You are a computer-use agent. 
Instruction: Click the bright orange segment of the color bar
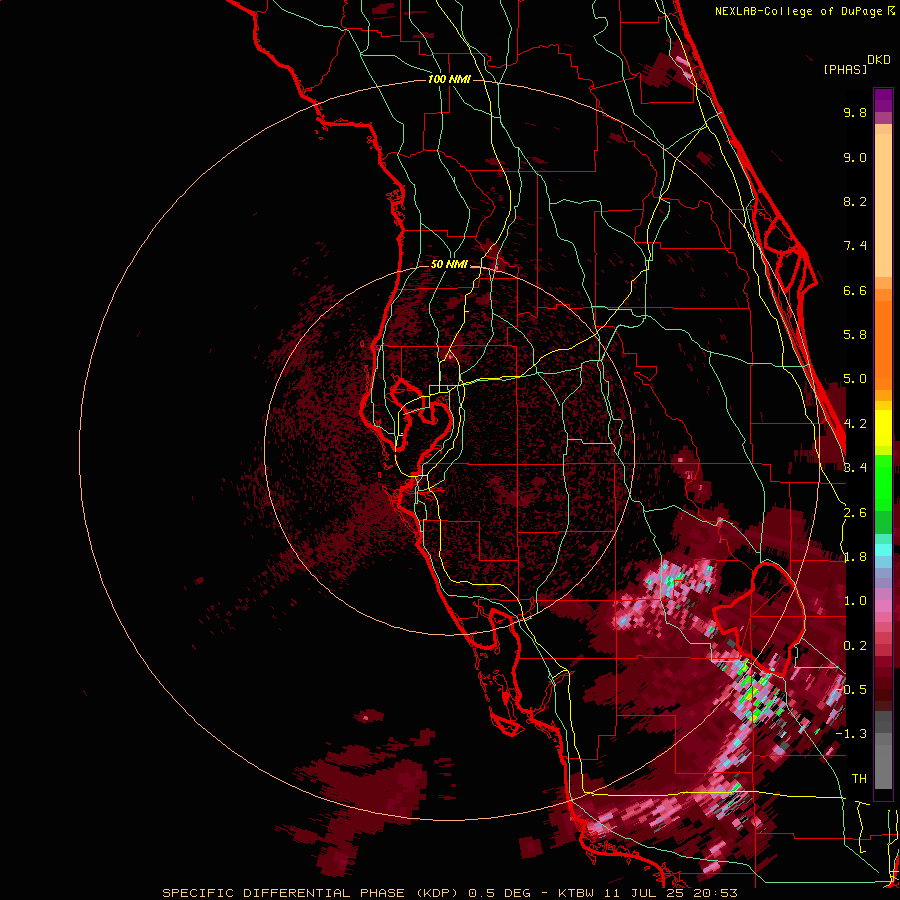[x=883, y=344]
